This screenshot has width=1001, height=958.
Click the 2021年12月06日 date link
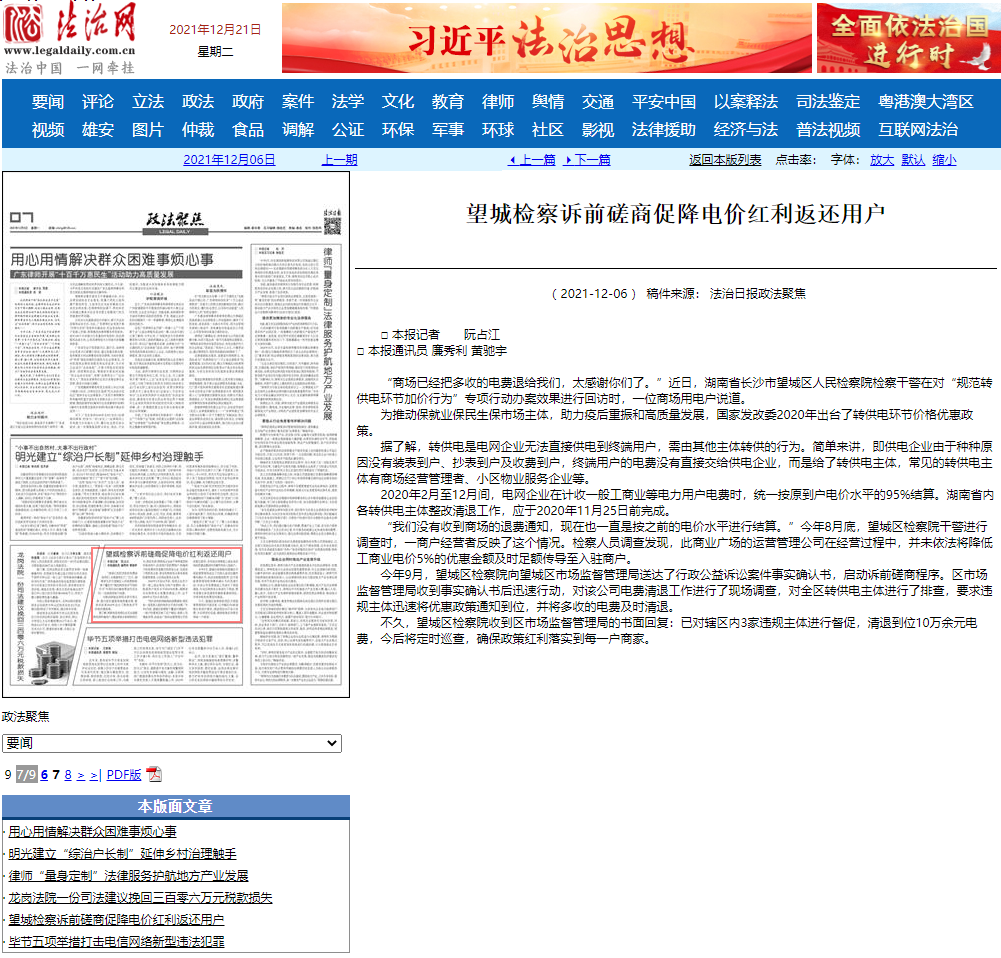point(229,160)
